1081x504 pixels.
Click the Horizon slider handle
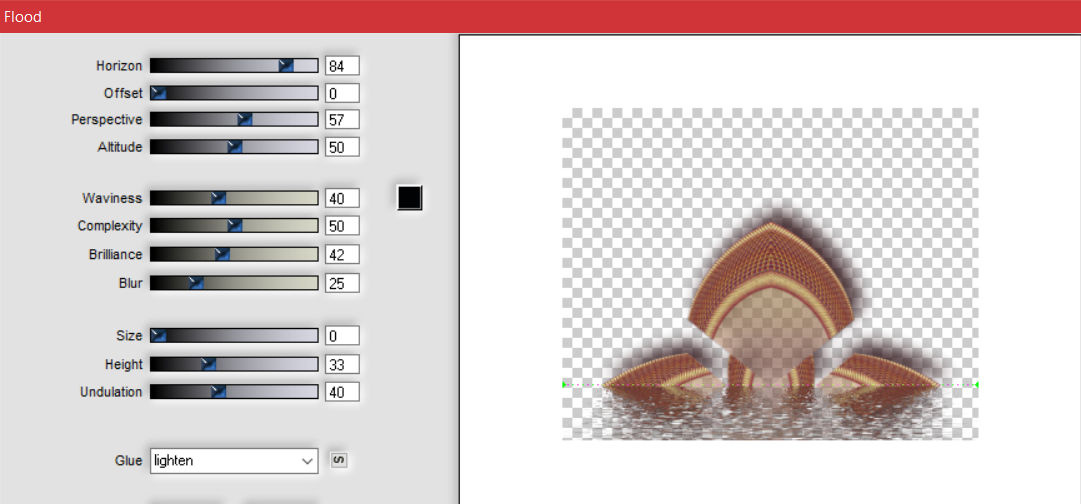click(286, 65)
